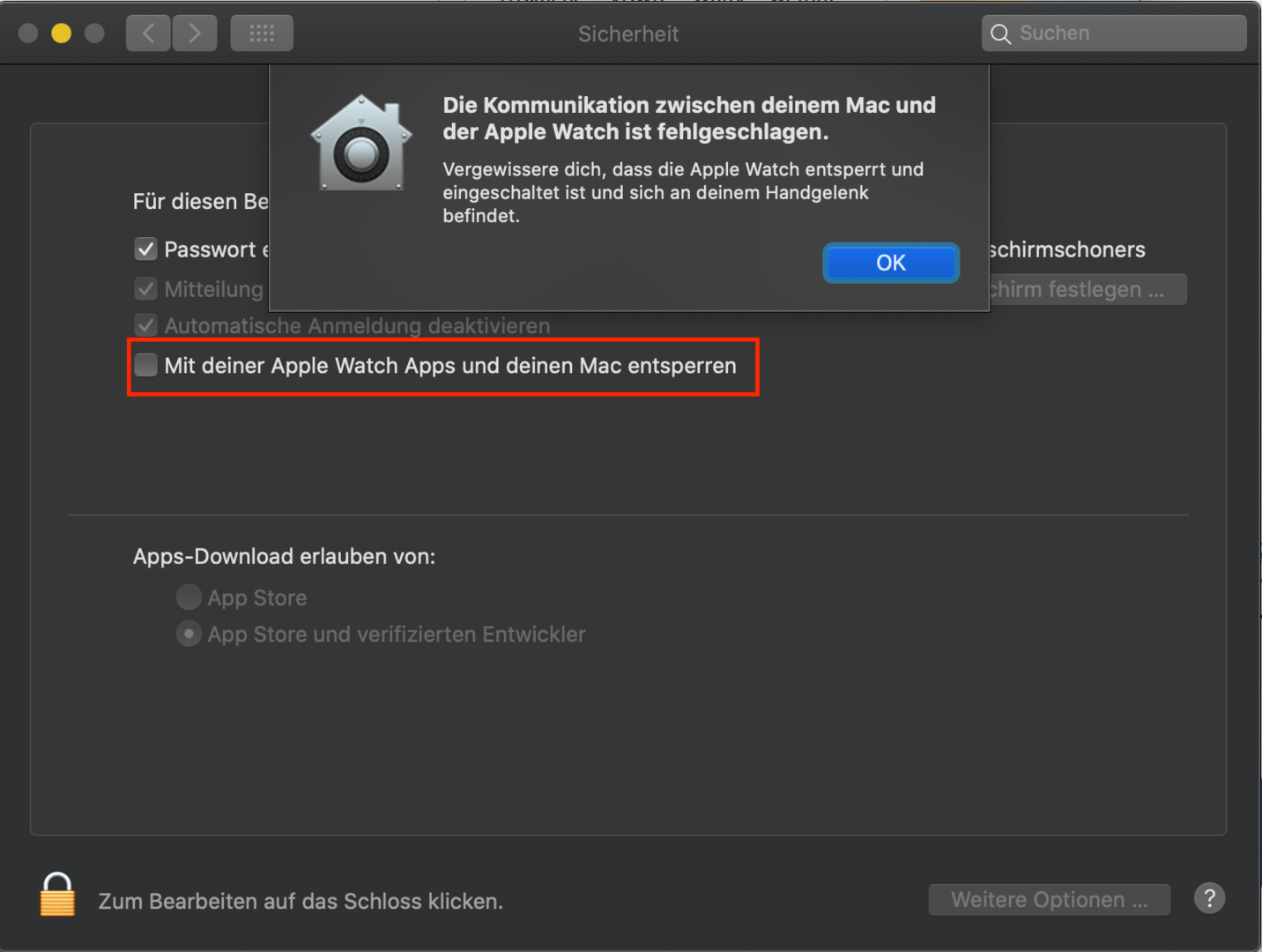This screenshot has height=952, width=1262.
Task: Enable Apple Watch unlock checkbox
Action: 146,365
